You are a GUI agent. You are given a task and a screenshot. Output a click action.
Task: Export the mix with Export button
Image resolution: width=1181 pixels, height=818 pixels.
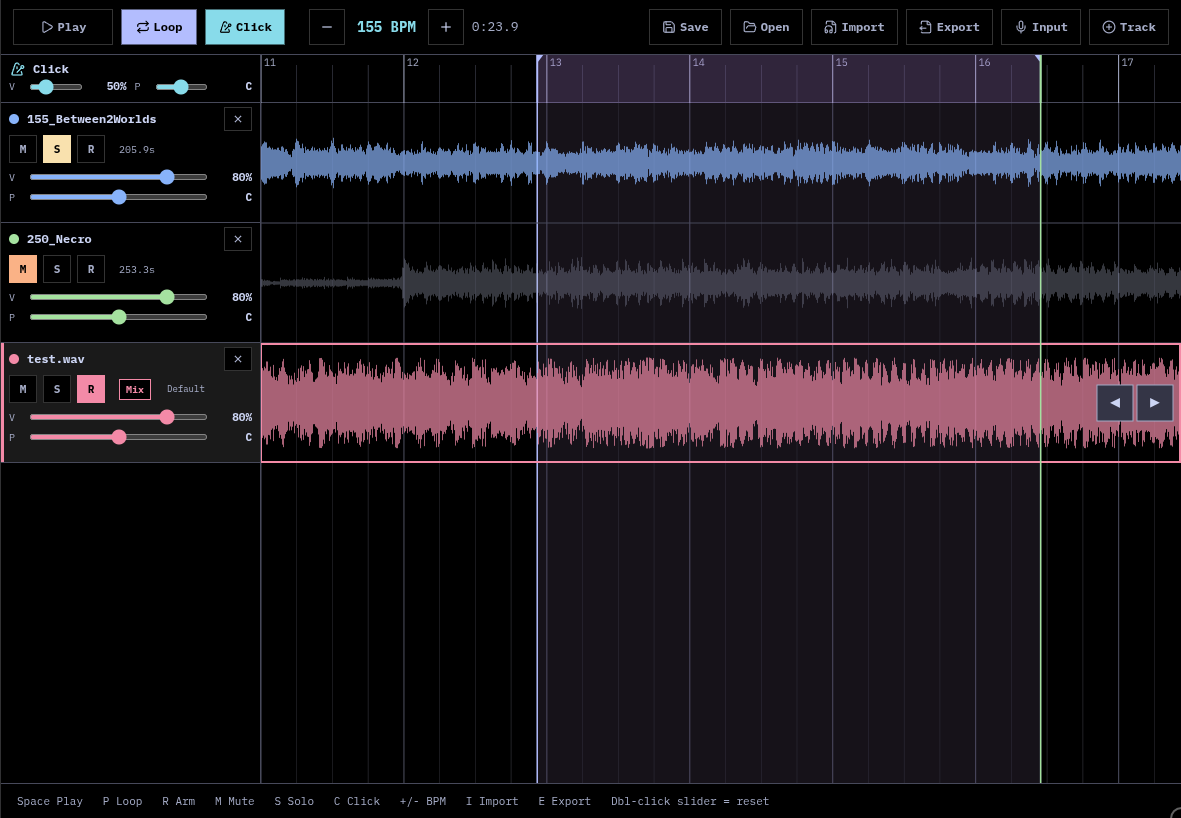tap(949, 27)
